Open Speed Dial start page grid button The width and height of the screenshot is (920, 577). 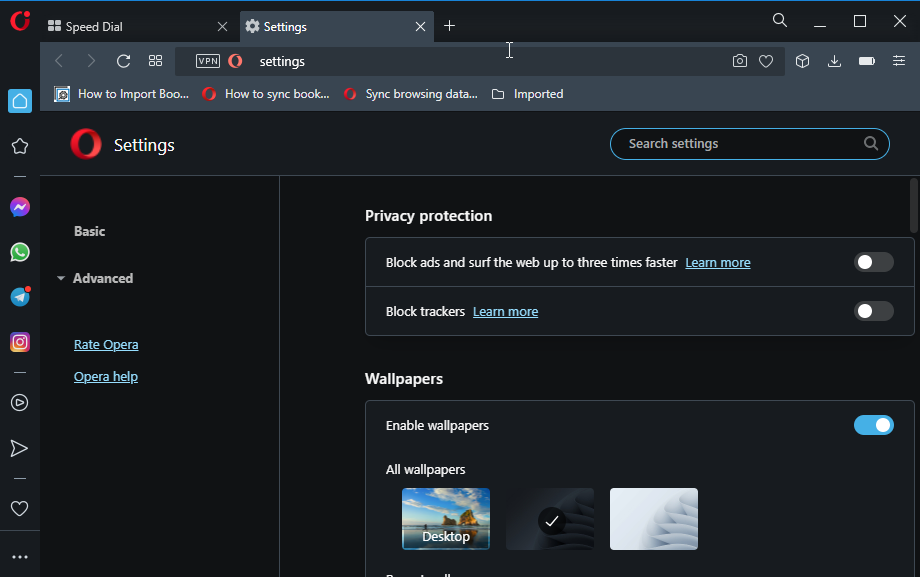(x=155, y=61)
